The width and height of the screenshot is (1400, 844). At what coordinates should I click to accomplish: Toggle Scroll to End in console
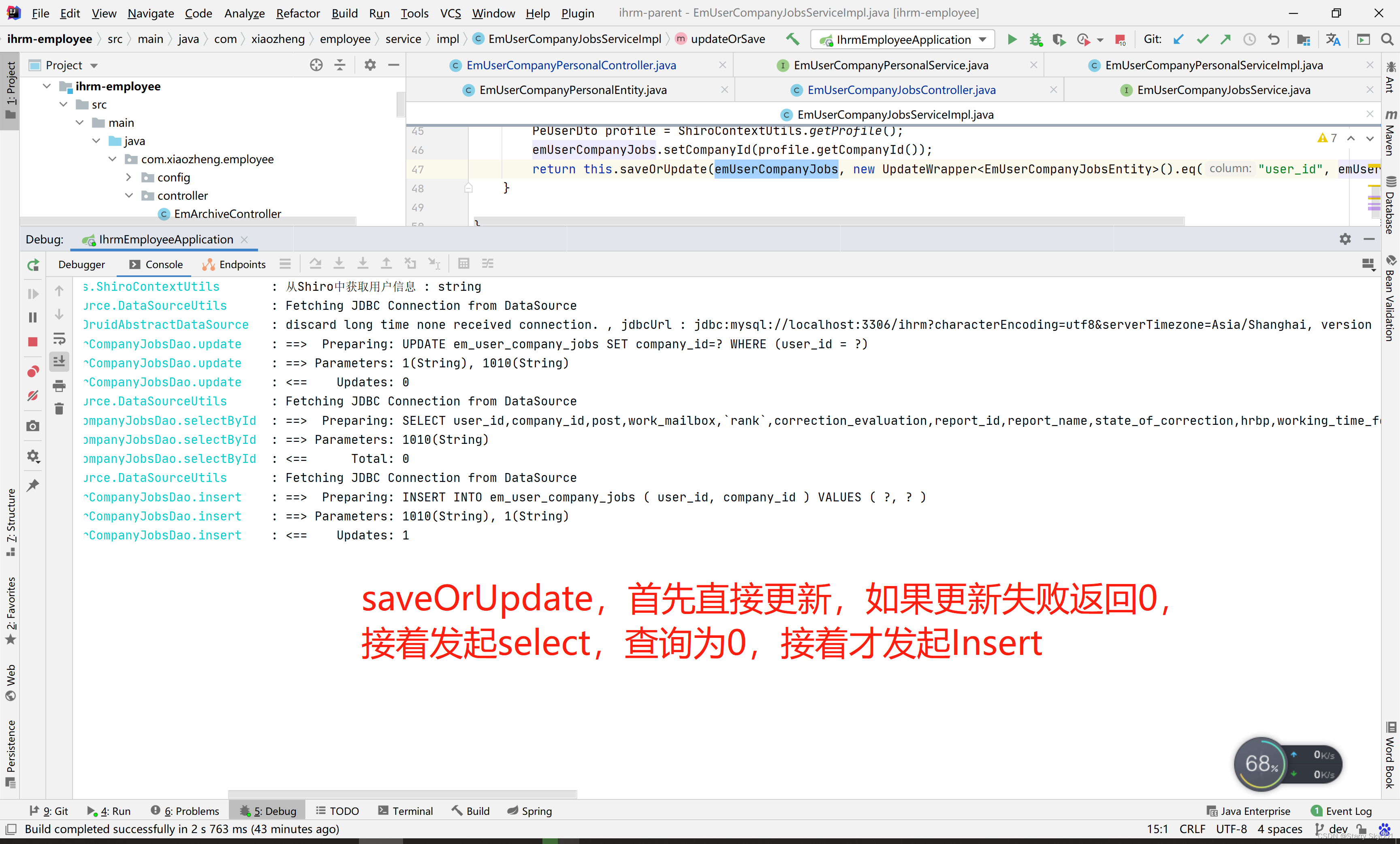click(59, 361)
